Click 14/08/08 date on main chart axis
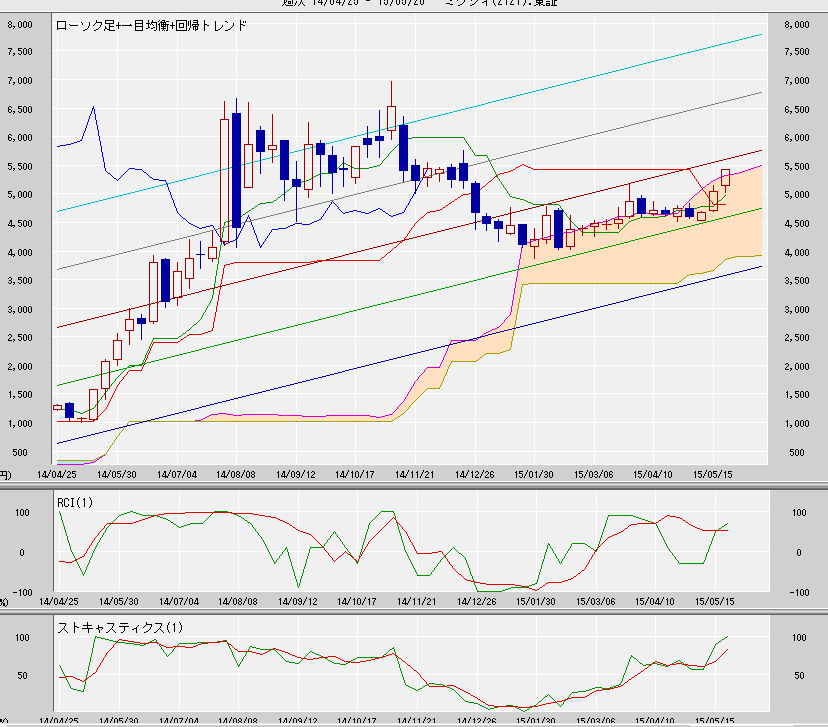 (x=237, y=476)
